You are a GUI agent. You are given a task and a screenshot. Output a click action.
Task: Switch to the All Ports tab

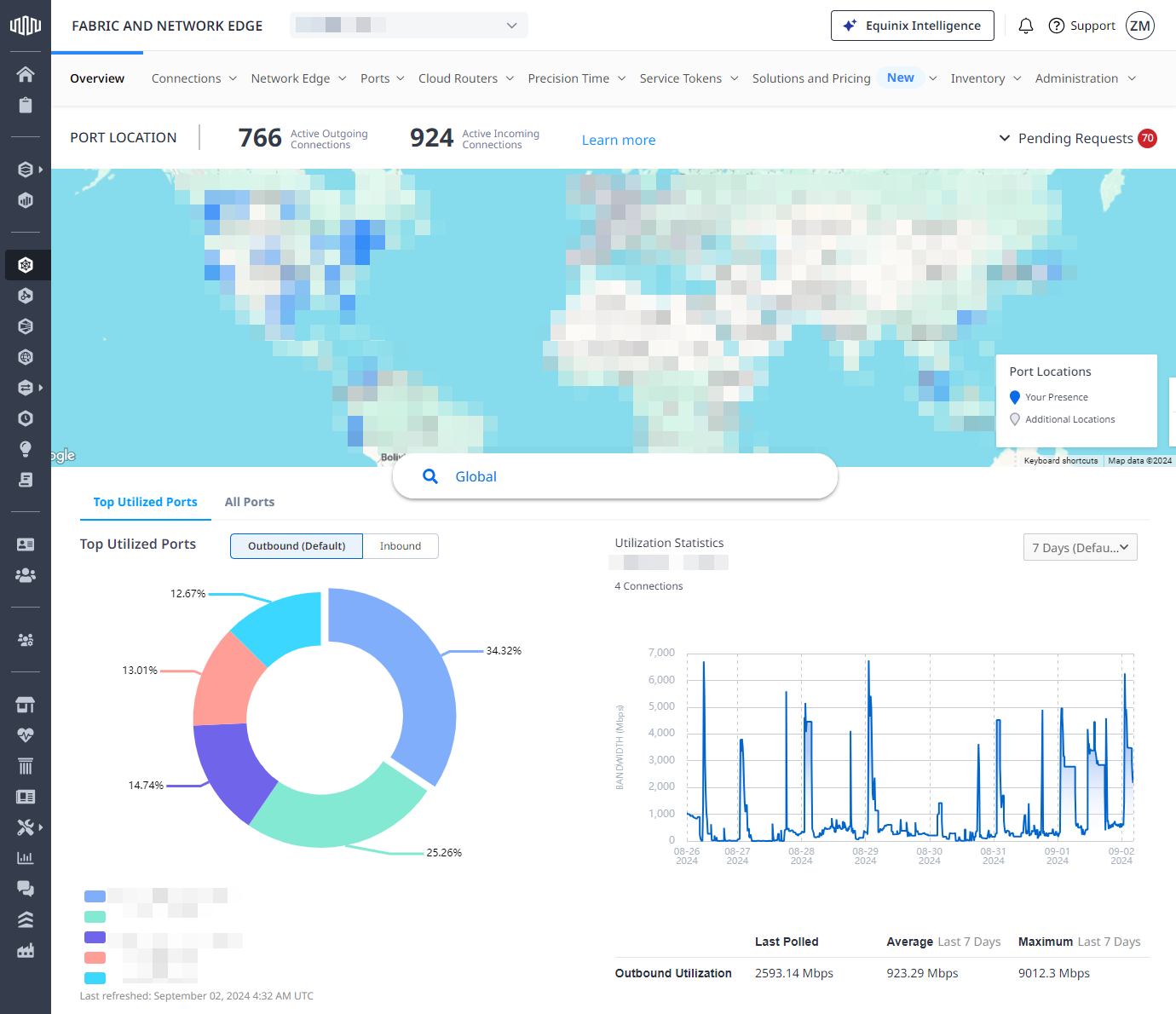click(x=250, y=502)
